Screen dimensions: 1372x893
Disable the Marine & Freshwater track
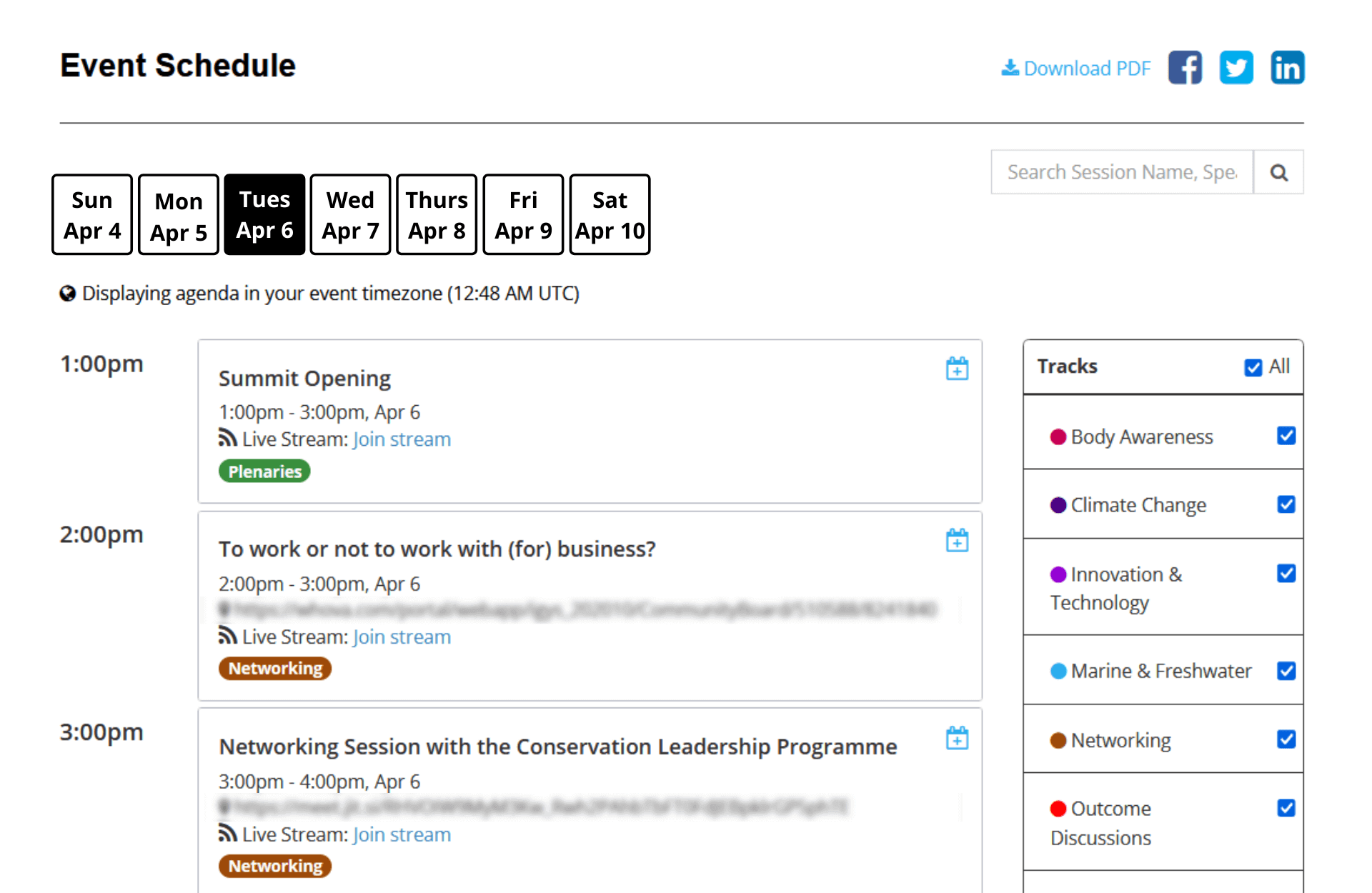(x=1286, y=671)
